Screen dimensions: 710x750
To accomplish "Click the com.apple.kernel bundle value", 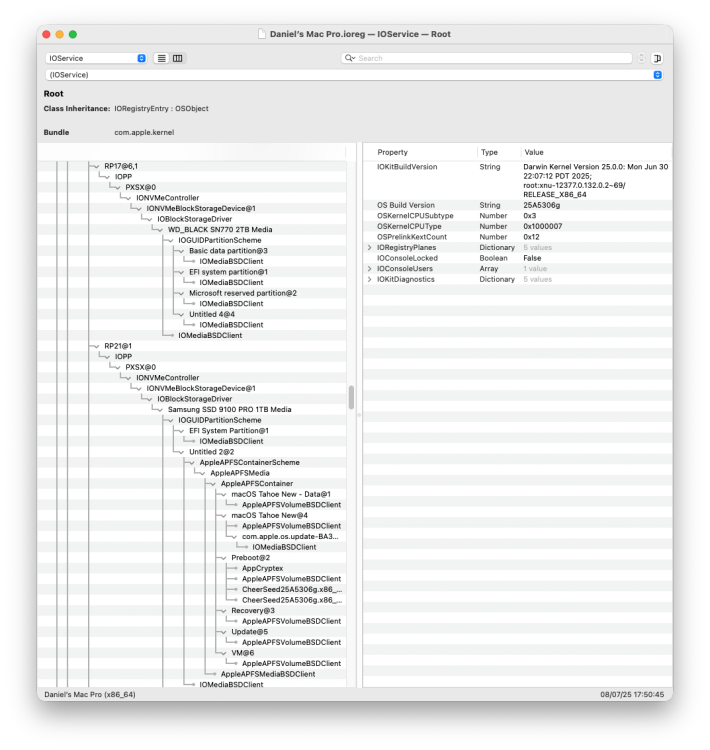I will click(144, 132).
